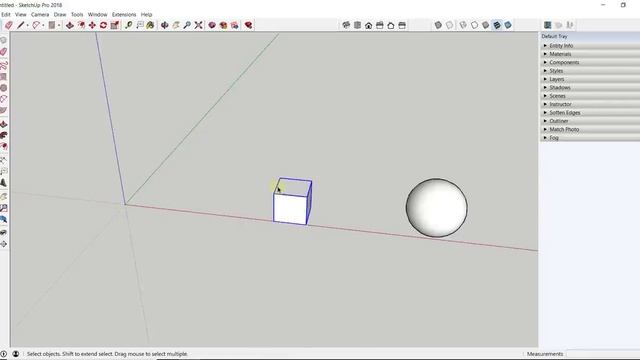Activate the Orbit camera tool
Screen dimensions: 640x360
(x=164, y=25)
